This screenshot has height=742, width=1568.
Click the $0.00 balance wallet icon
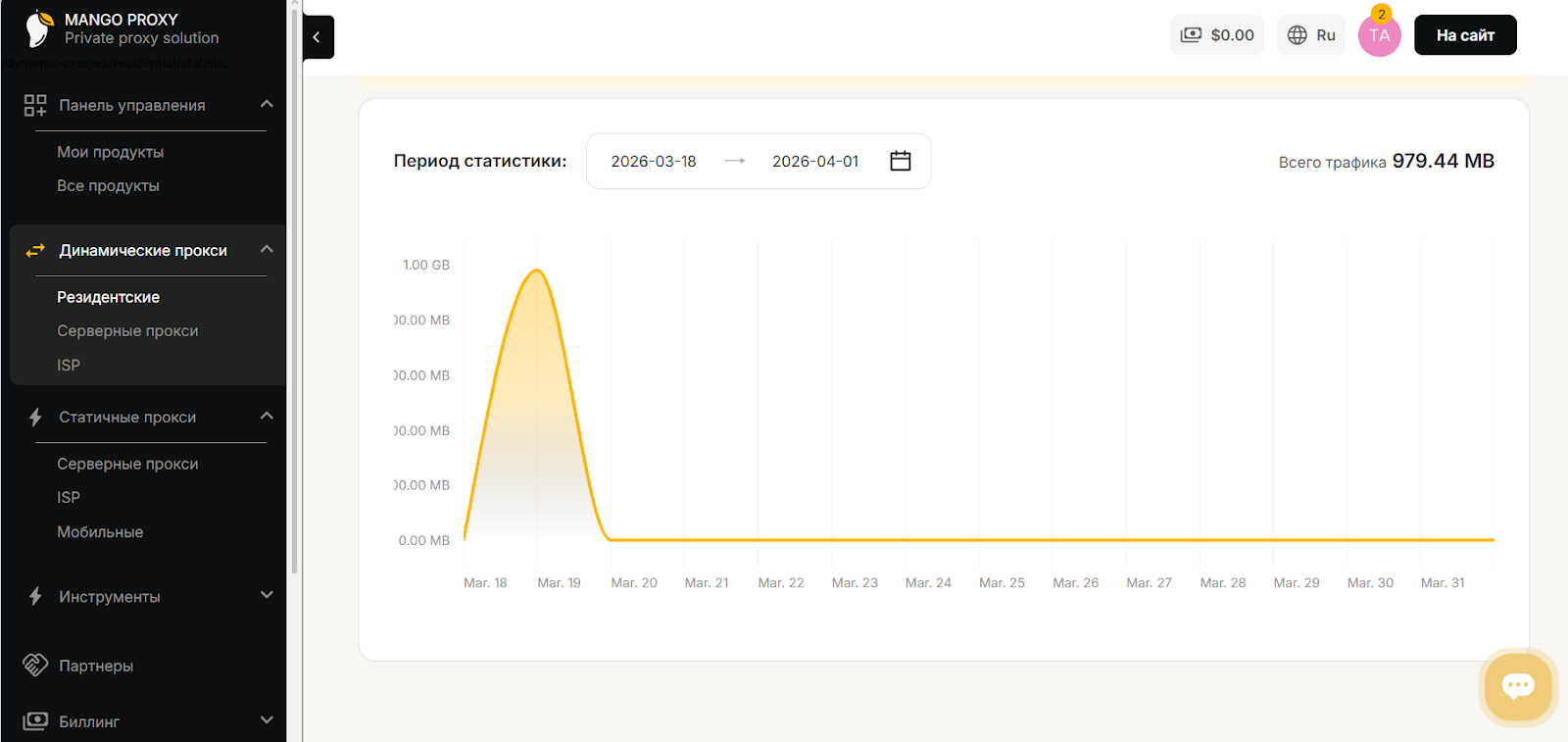point(1191,35)
